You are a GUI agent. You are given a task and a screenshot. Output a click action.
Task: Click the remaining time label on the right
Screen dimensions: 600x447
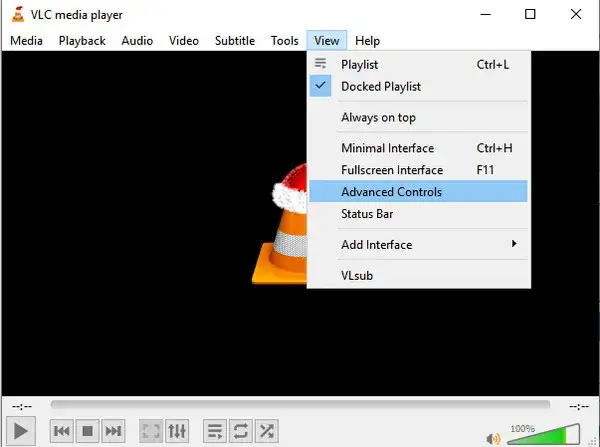coord(579,406)
